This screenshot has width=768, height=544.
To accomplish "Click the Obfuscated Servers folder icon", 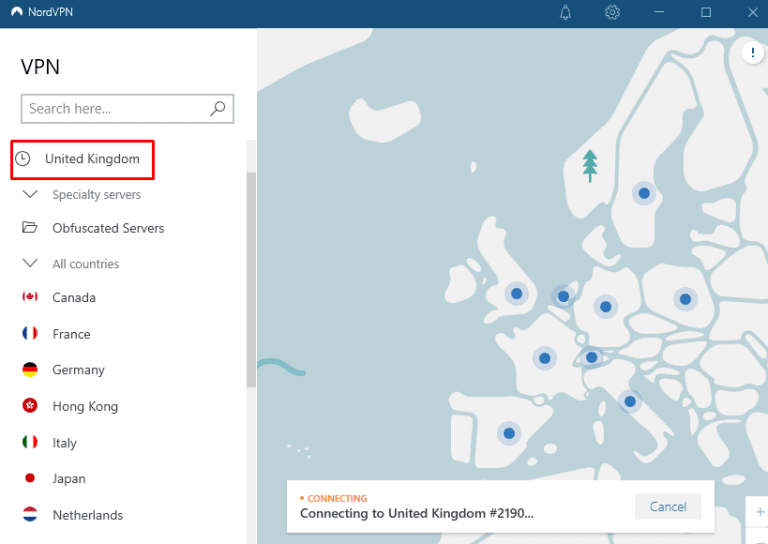I will point(30,228).
